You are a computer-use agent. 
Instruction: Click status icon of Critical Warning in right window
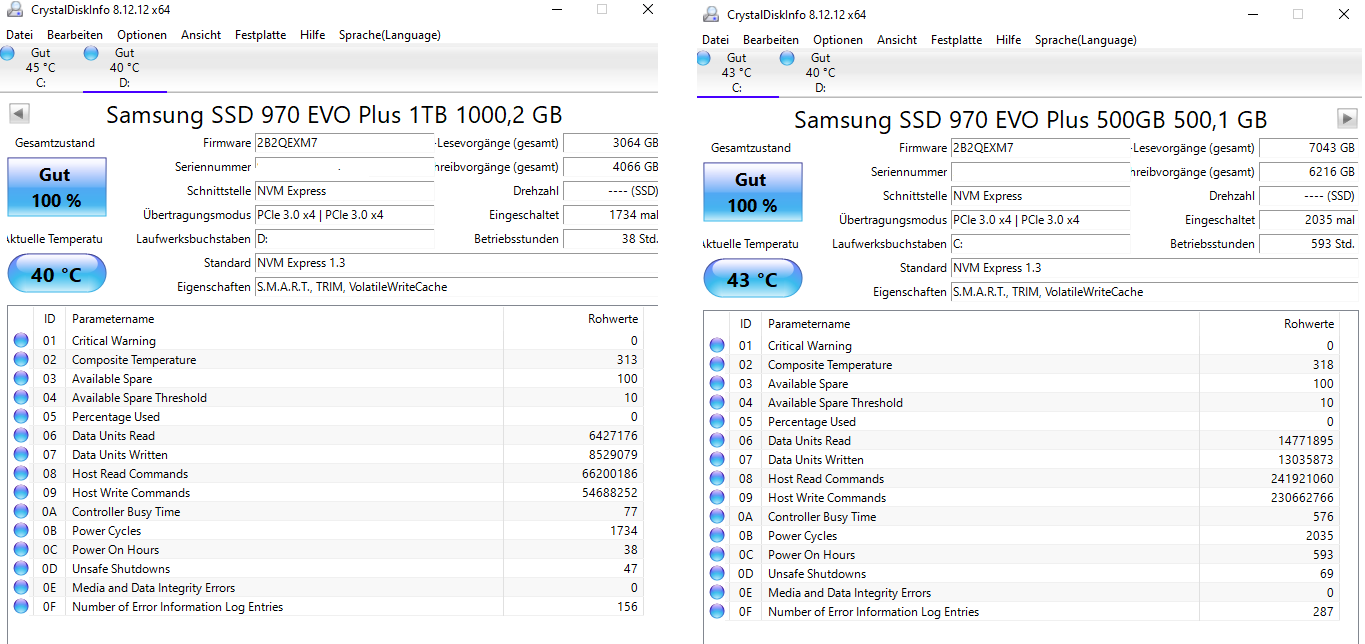717,346
